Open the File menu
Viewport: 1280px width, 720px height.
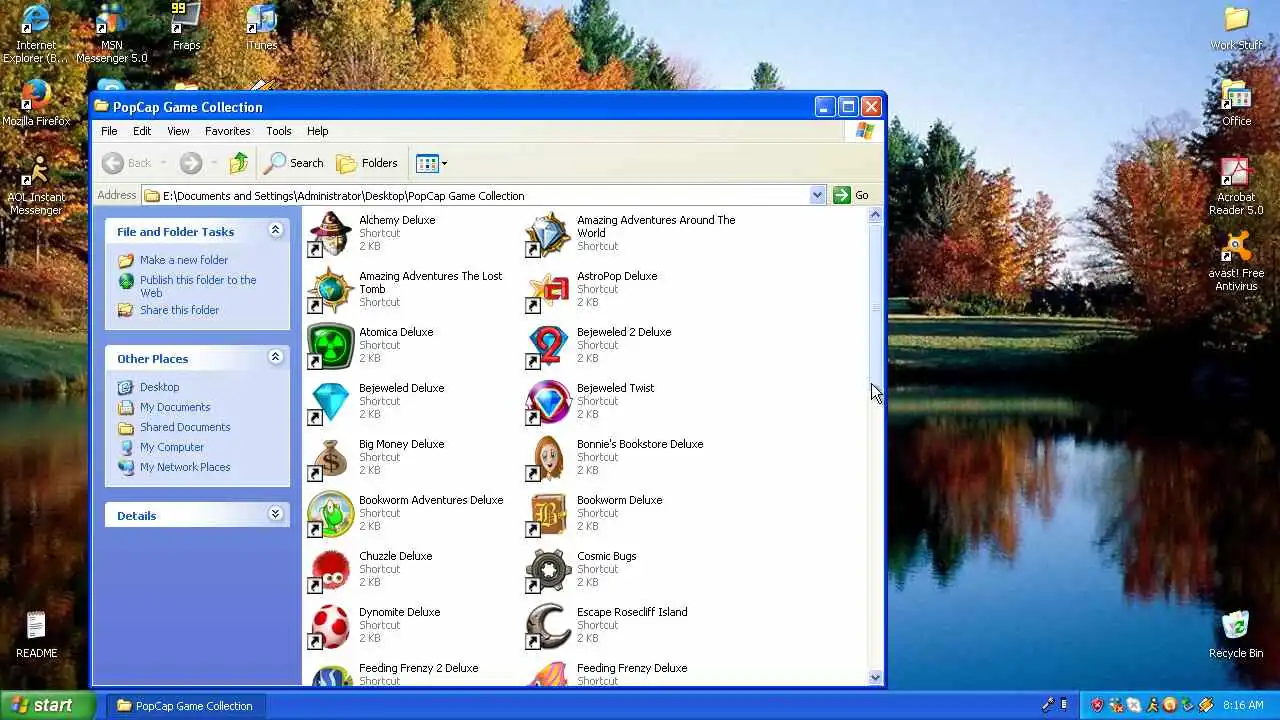109,131
